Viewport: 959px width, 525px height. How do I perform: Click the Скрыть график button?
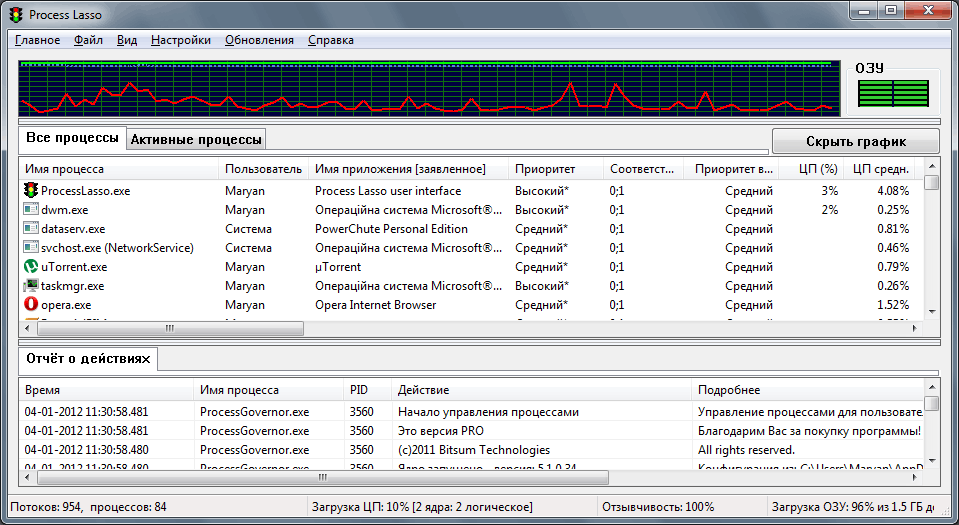[x=856, y=141]
